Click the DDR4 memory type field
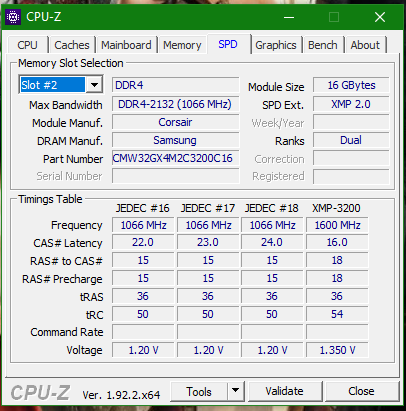This screenshot has height=411, width=406. 176,85
